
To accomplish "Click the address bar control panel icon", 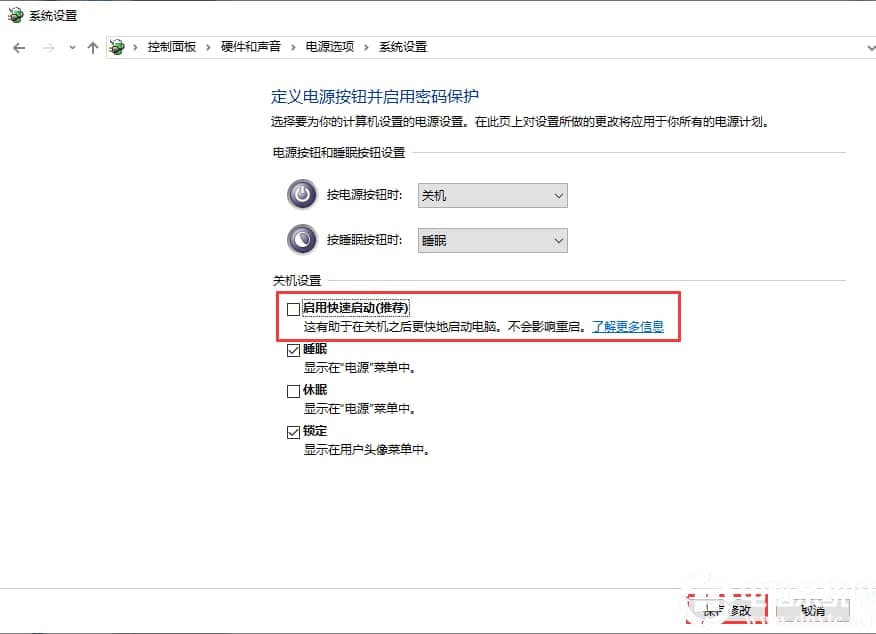I will (x=117, y=47).
